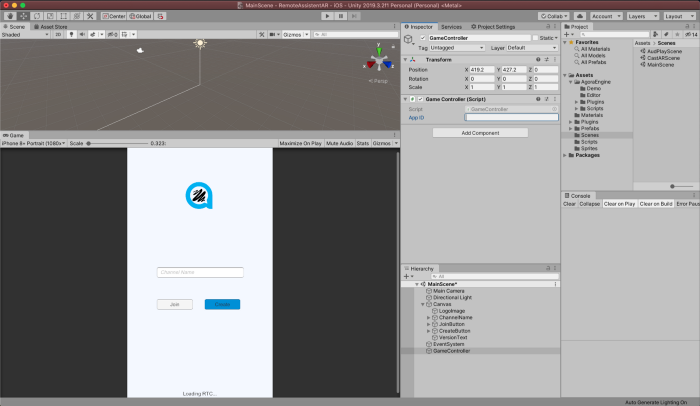Collapse the Game Controller (Script) component
The image size is (700, 406).
[405, 99]
